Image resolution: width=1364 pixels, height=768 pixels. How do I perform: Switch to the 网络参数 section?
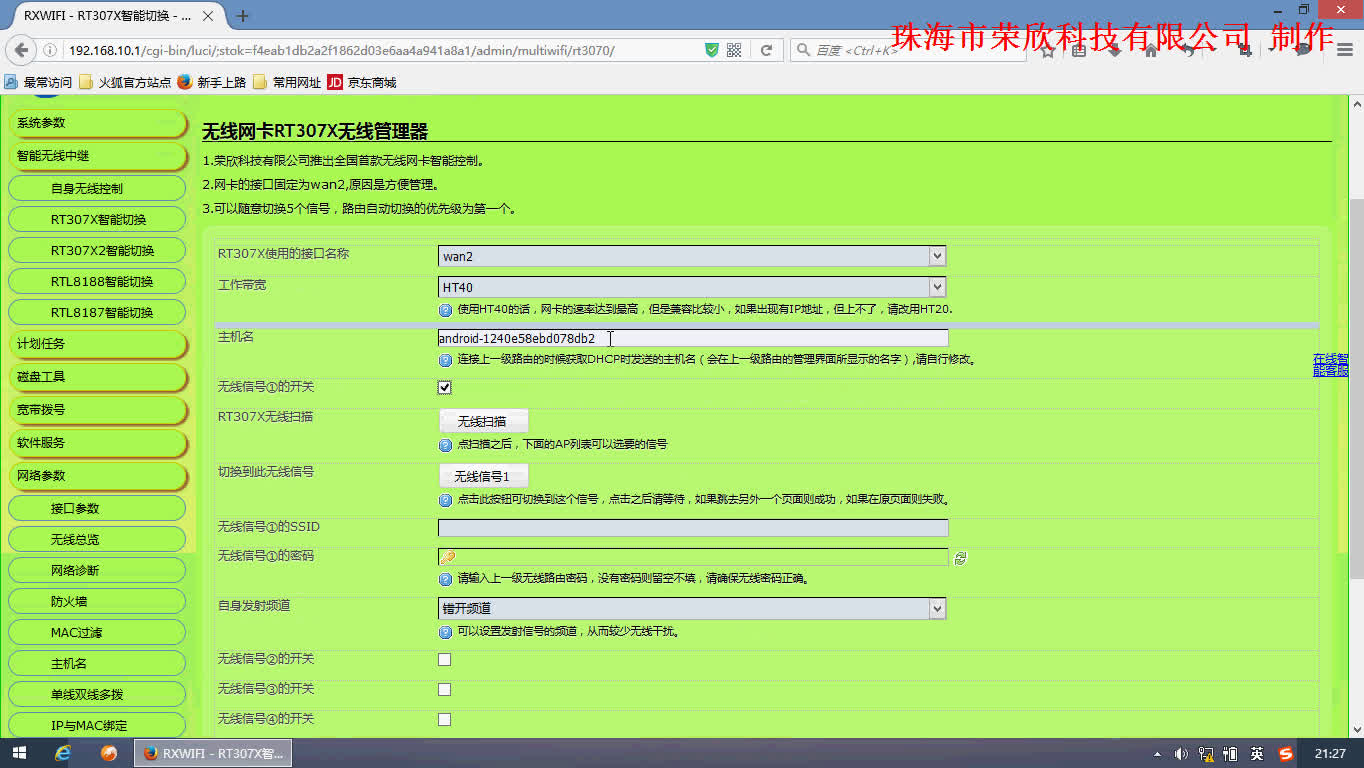click(96, 475)
